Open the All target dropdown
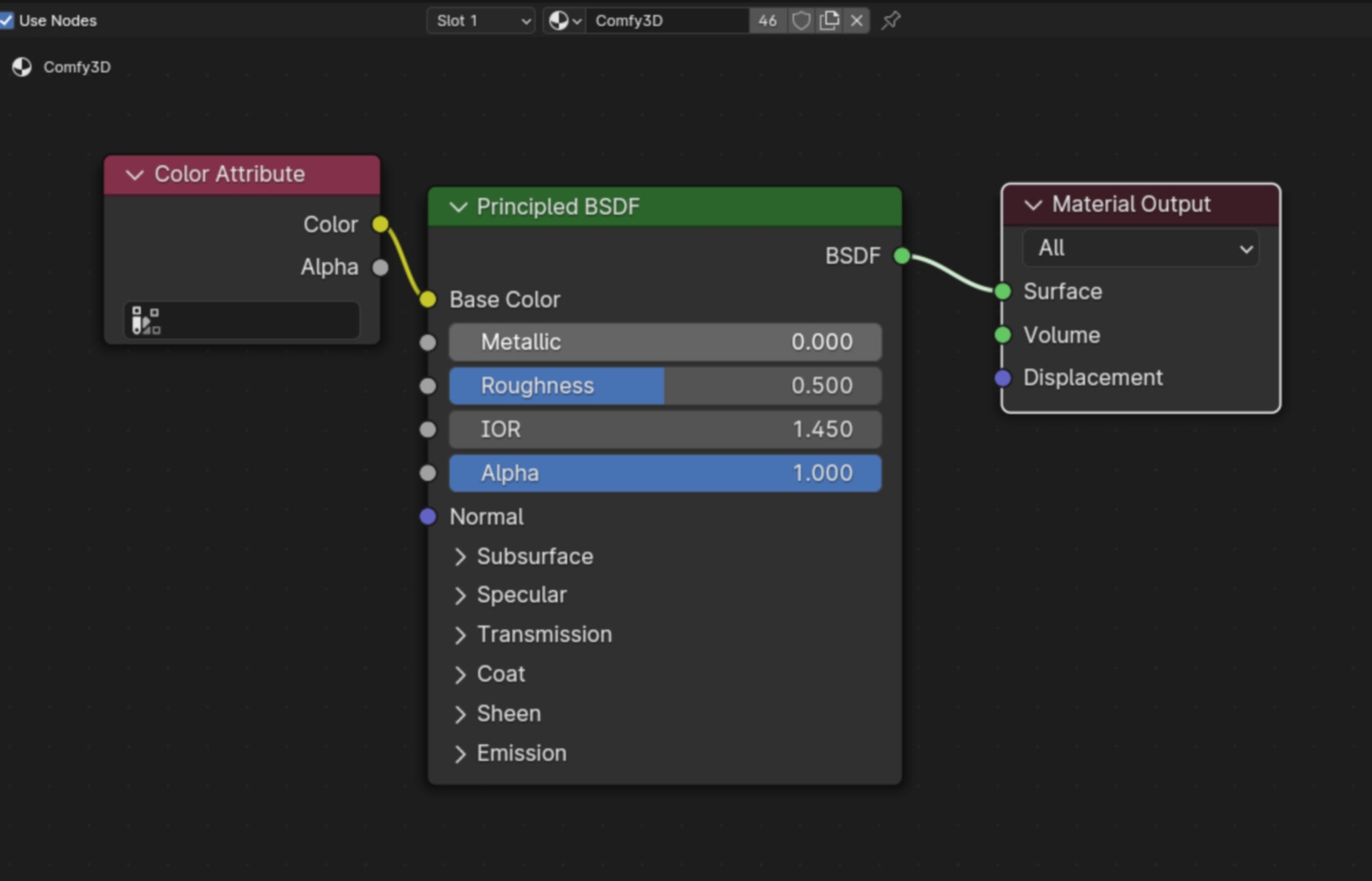 (1140, 248)
